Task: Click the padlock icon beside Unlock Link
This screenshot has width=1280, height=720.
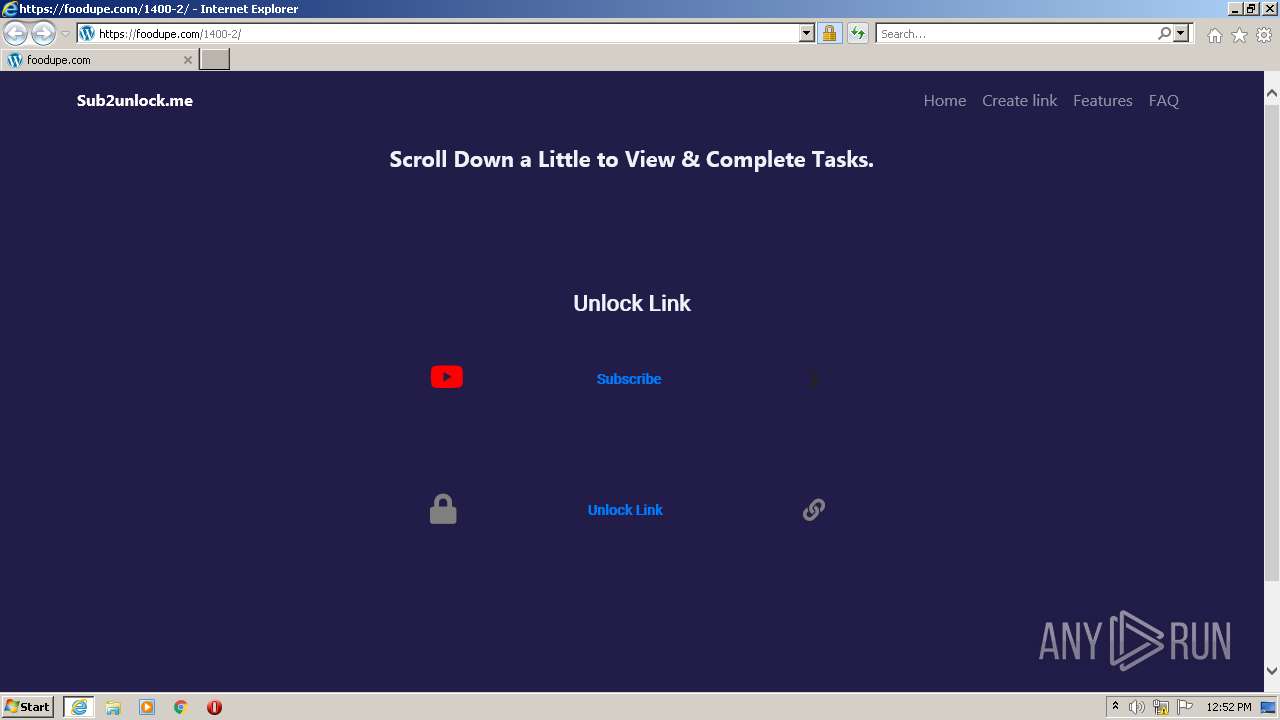Action: pyautogui.click(x=443, y=509)
